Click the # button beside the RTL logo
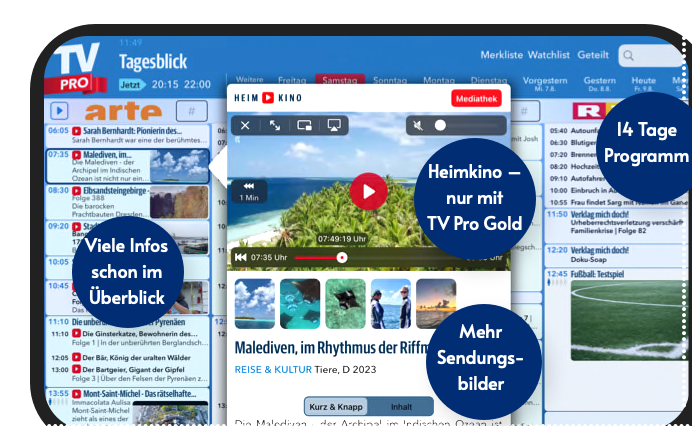 click(524, 111)
